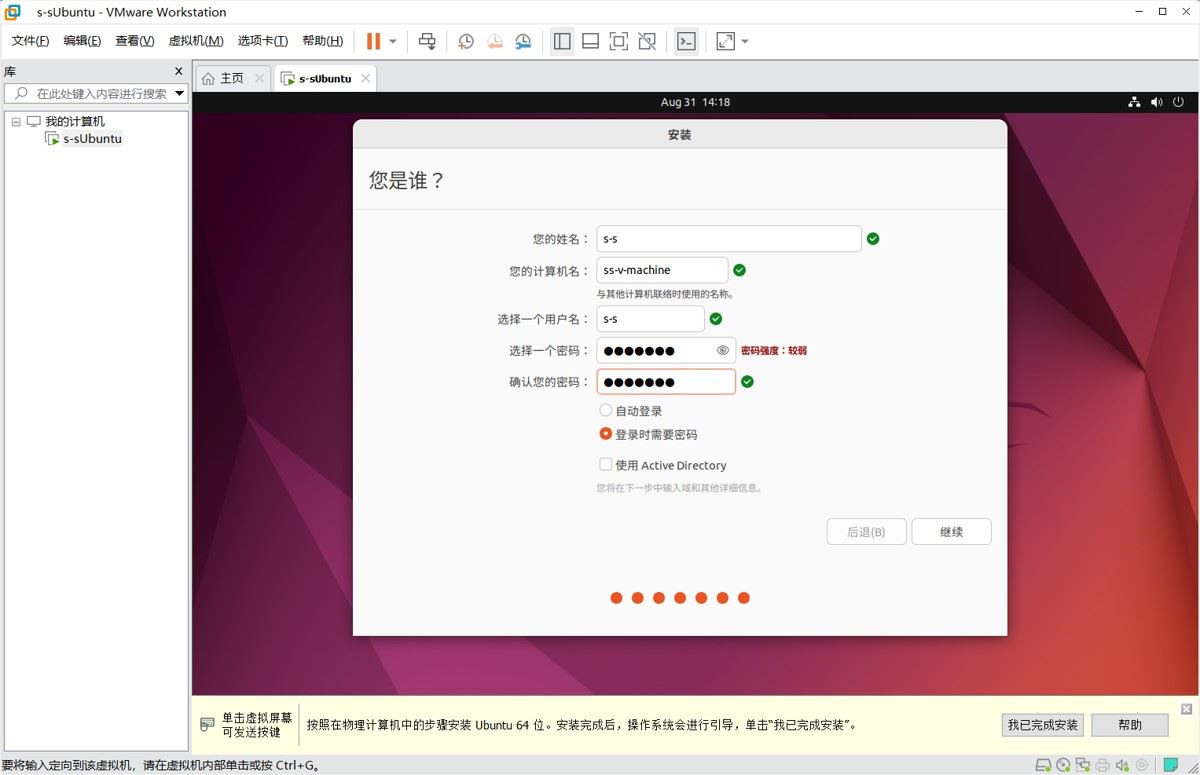The width and height of the screenshot is (1200, 775).
Task: Click the 您的计算机名 input field
Action: click(662, 270)
